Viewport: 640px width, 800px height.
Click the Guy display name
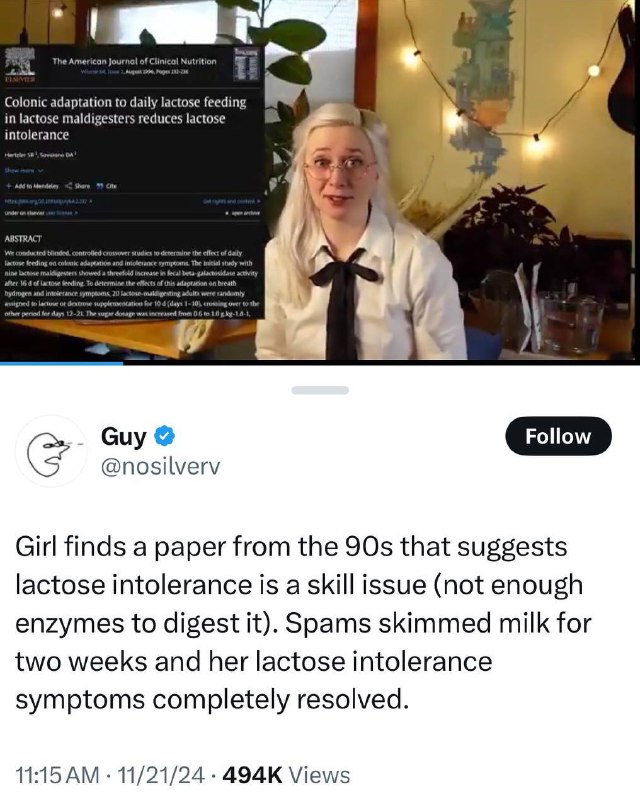tap(124, 437)
